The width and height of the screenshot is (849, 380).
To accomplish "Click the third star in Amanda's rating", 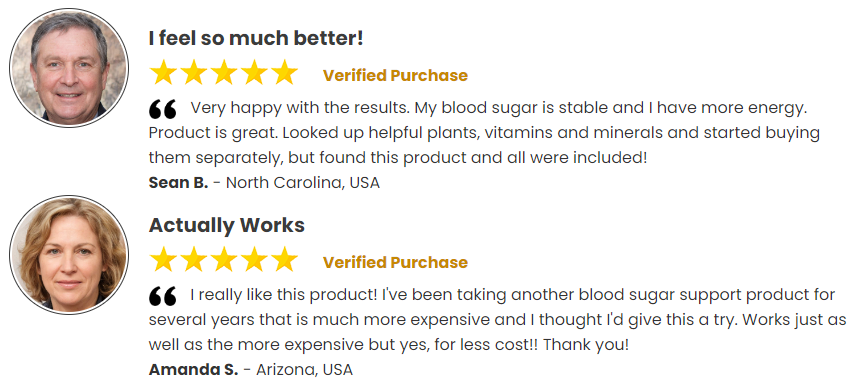I will tap(224, 259).
